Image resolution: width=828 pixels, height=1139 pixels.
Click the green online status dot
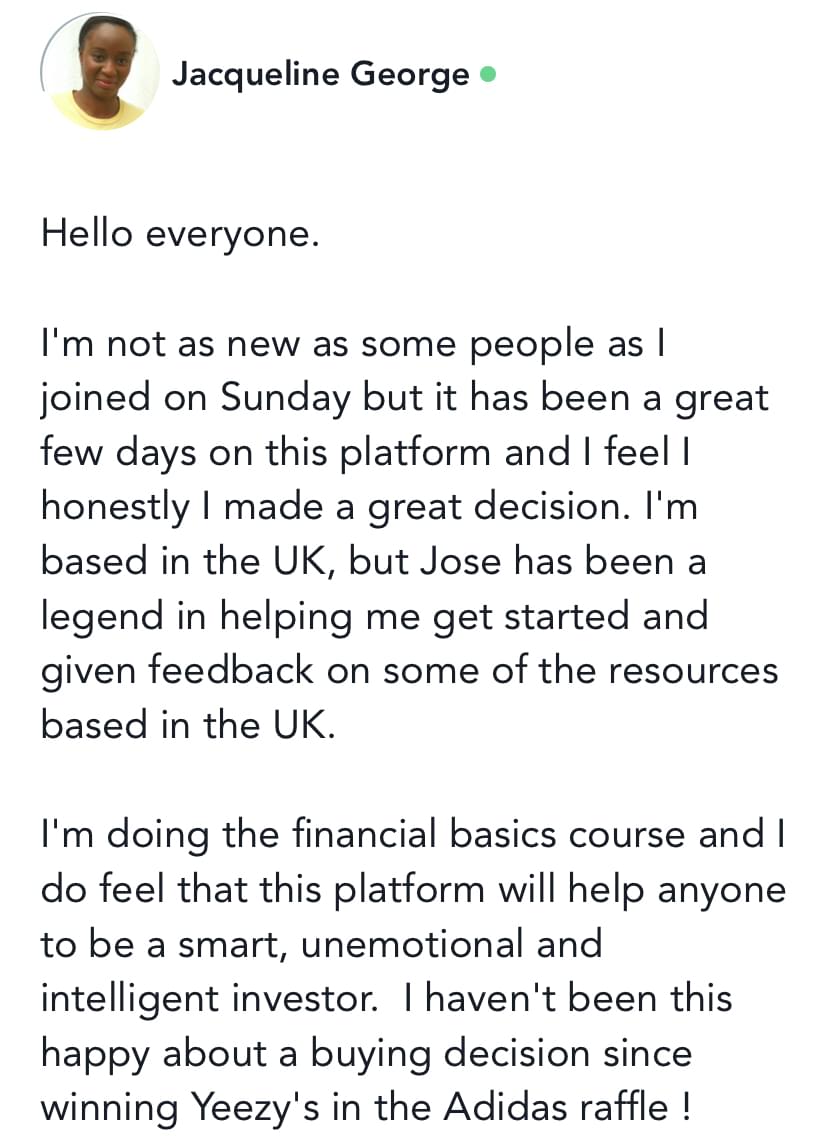(488, 74)
